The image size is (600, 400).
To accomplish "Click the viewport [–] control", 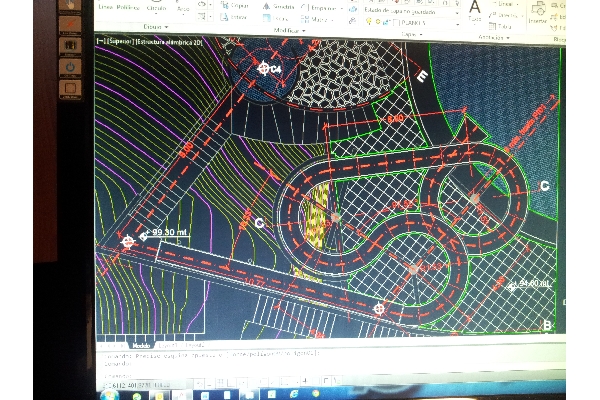I will [x=100, y=43].
